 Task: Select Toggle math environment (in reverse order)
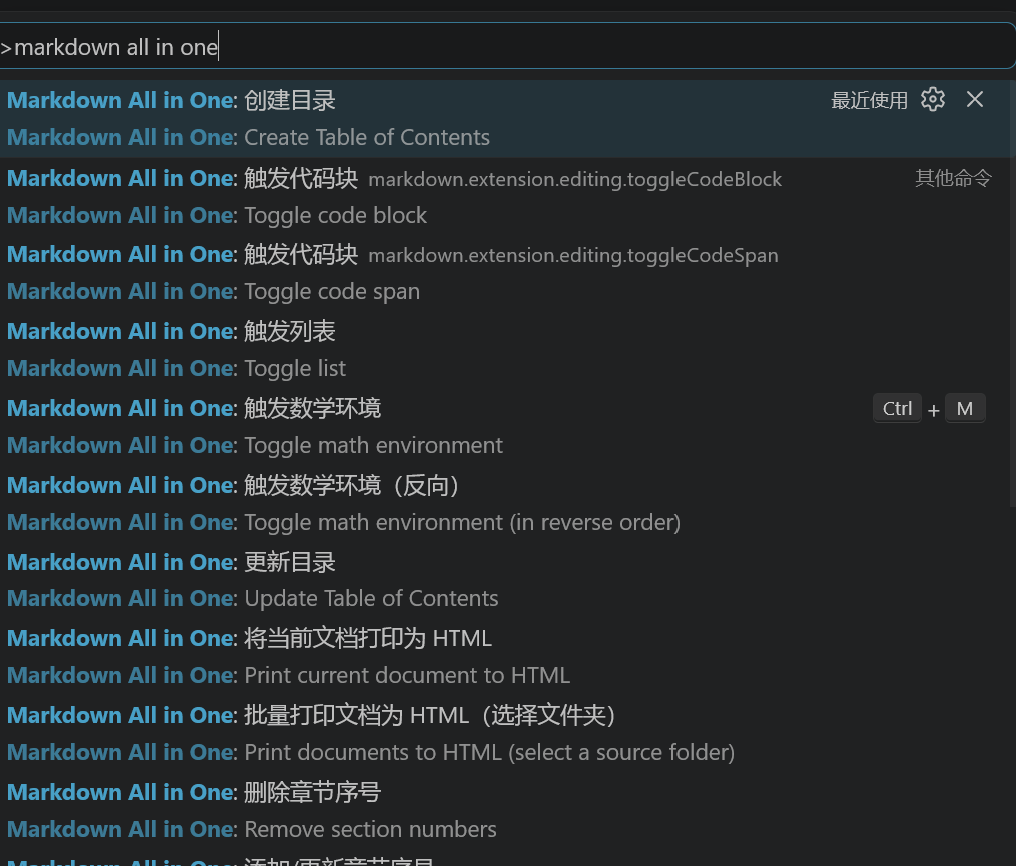(x=343, y=523)
